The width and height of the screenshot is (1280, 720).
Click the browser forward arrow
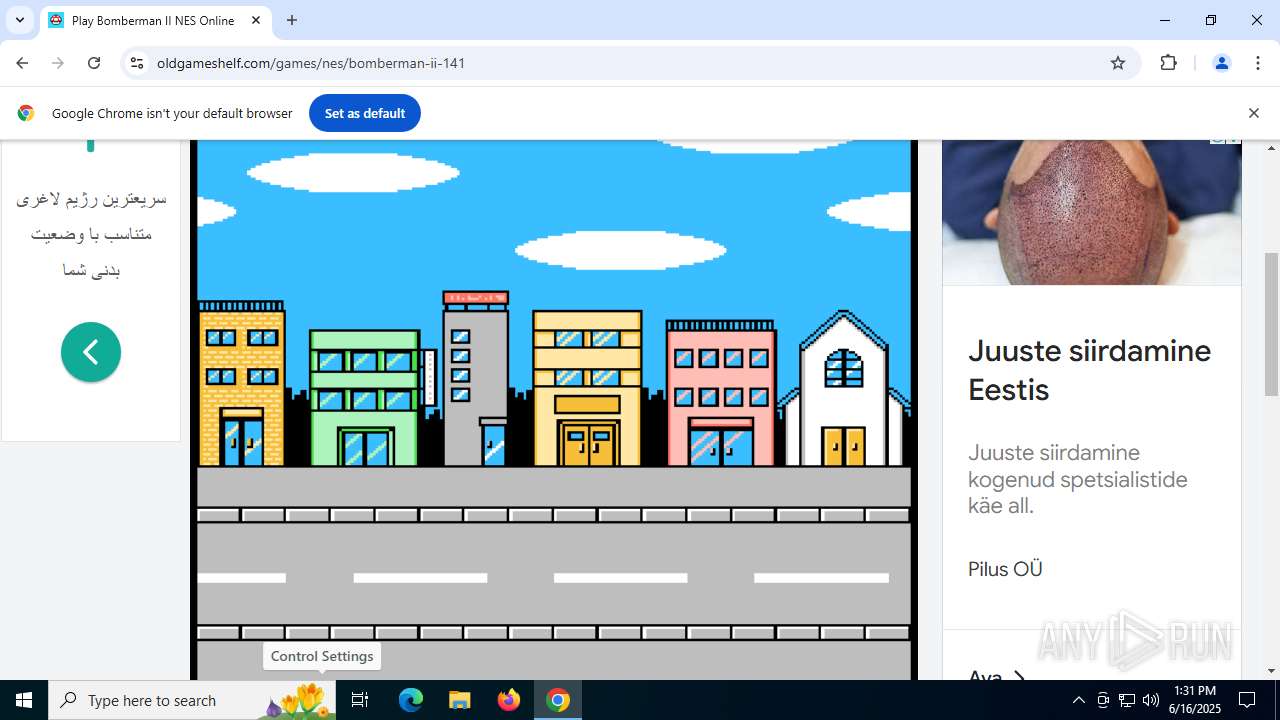click(58, 63)
